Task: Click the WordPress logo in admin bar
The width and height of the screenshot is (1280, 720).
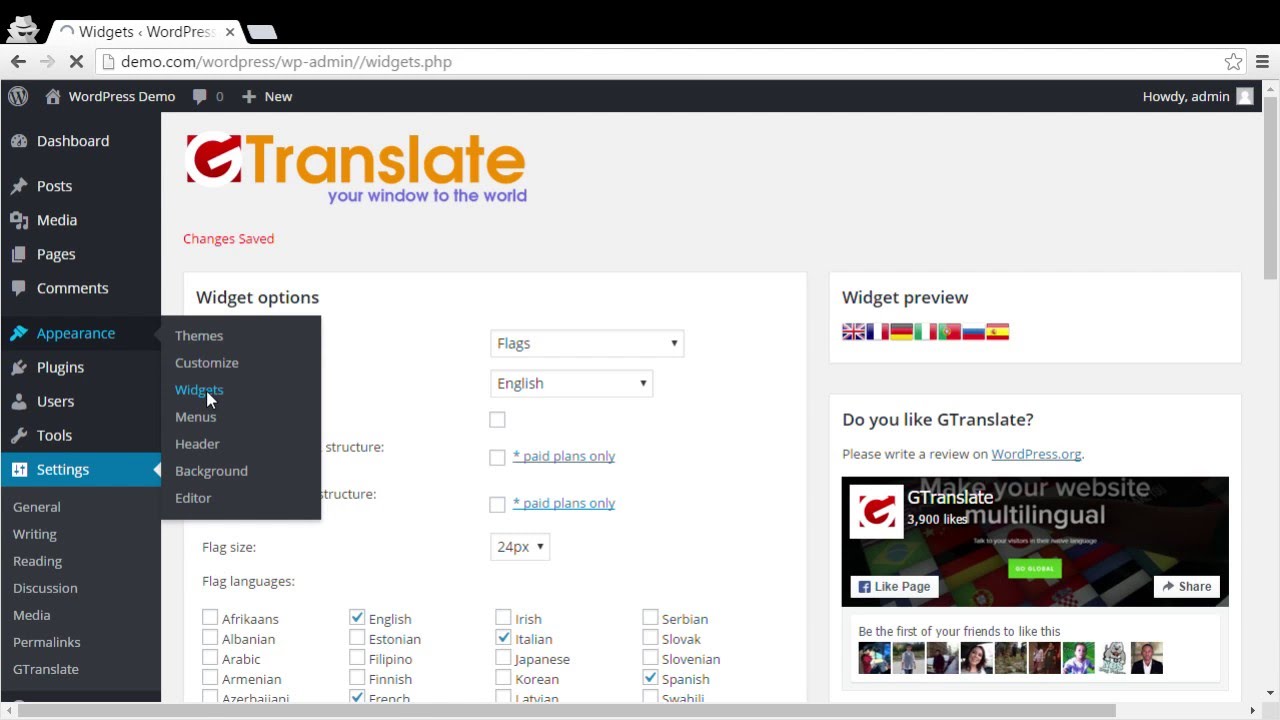Action: (x=18, y=96)
